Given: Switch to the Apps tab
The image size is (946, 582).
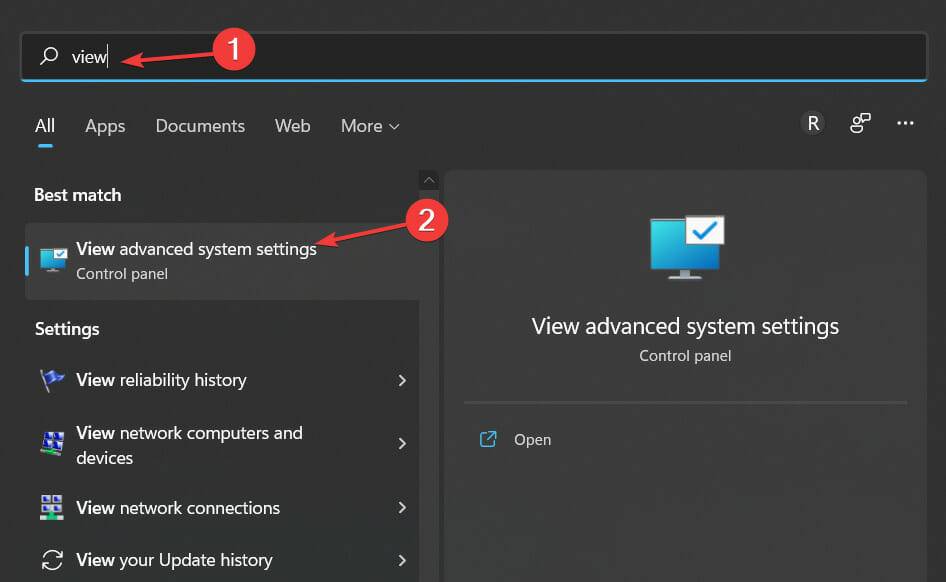Looking at the screenshot, I should coord(104,126).
